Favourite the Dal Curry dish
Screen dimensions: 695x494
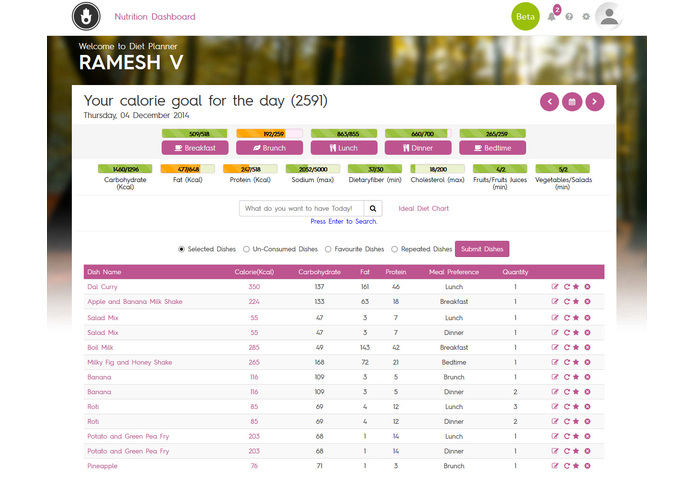[x=576, y=287]
